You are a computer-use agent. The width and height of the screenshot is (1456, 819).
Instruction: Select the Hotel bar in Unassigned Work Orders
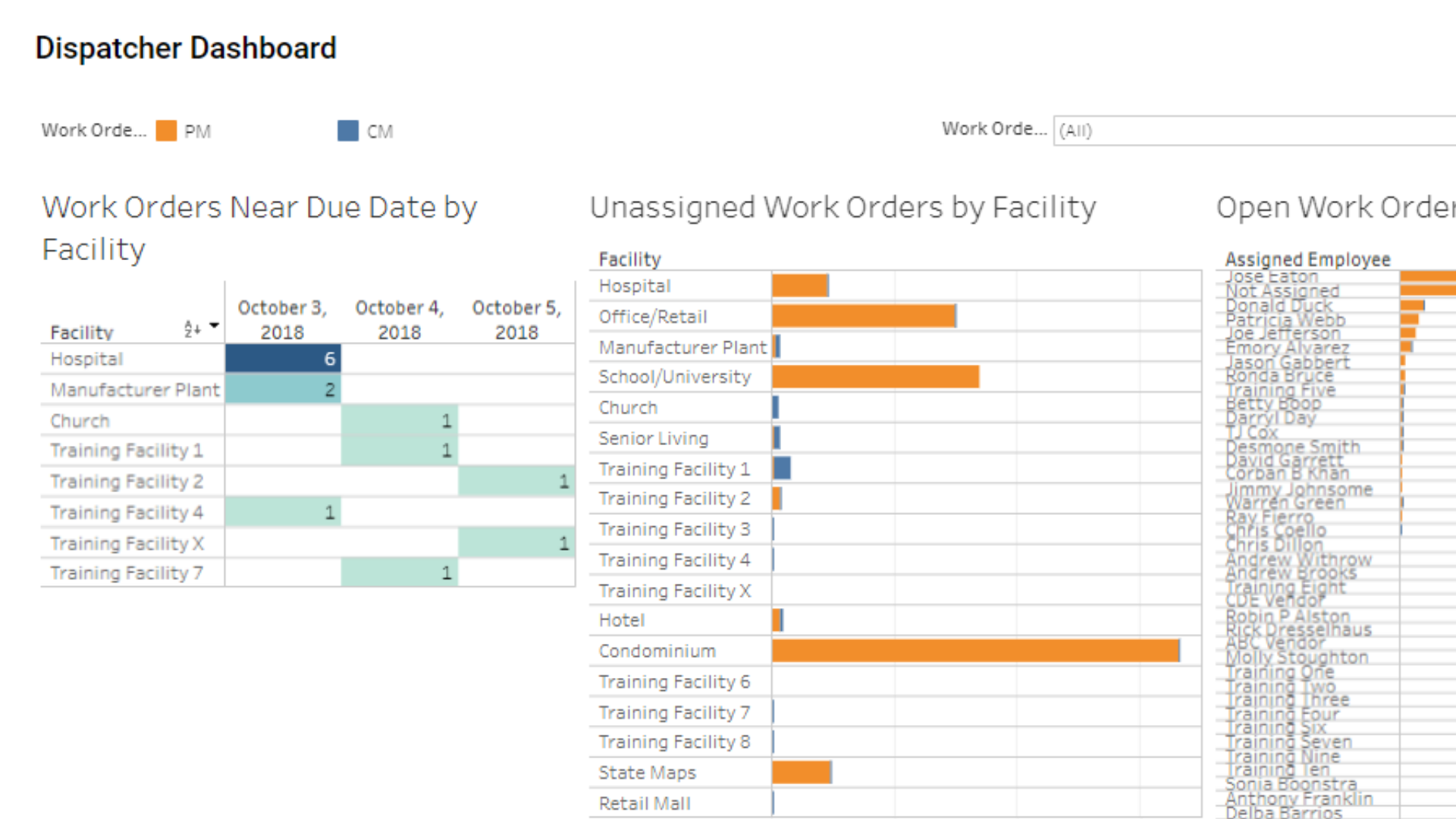pos(778,620)
